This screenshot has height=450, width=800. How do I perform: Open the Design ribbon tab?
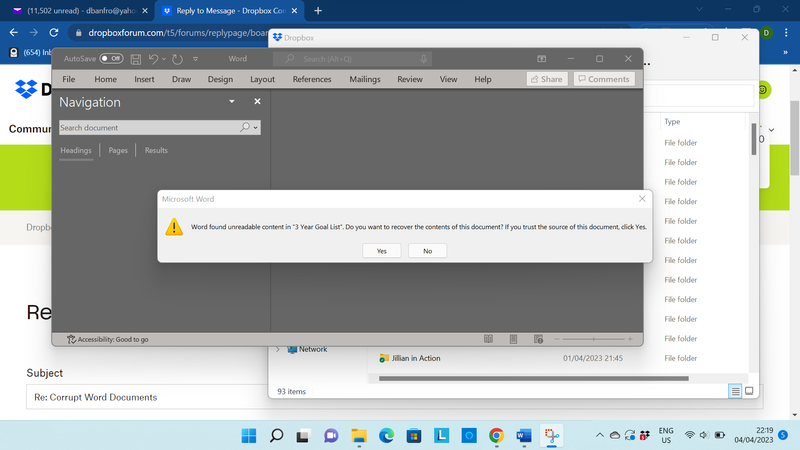point(220,79)
